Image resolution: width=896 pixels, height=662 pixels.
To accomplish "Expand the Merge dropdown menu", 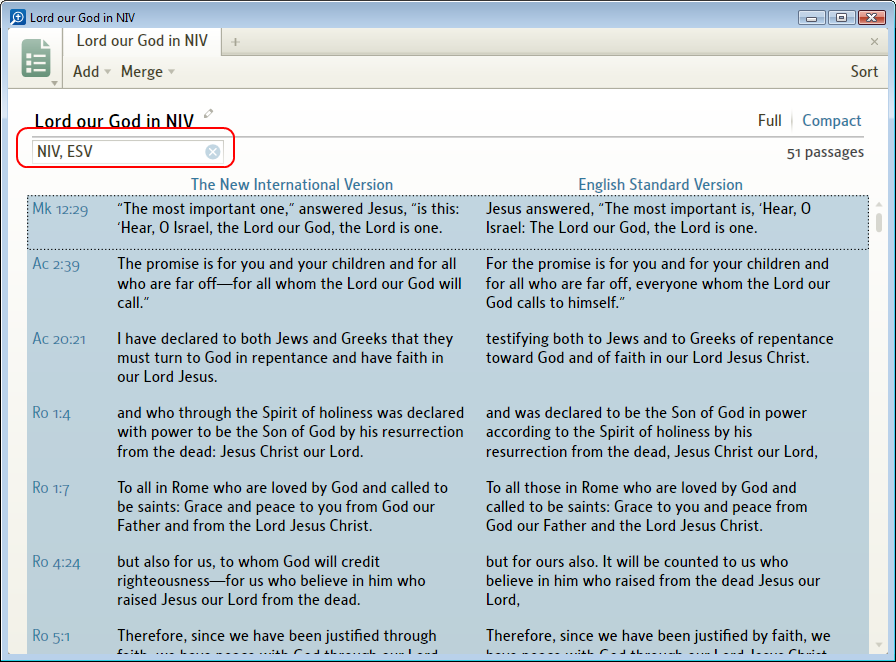I will (x=147, y=71).
